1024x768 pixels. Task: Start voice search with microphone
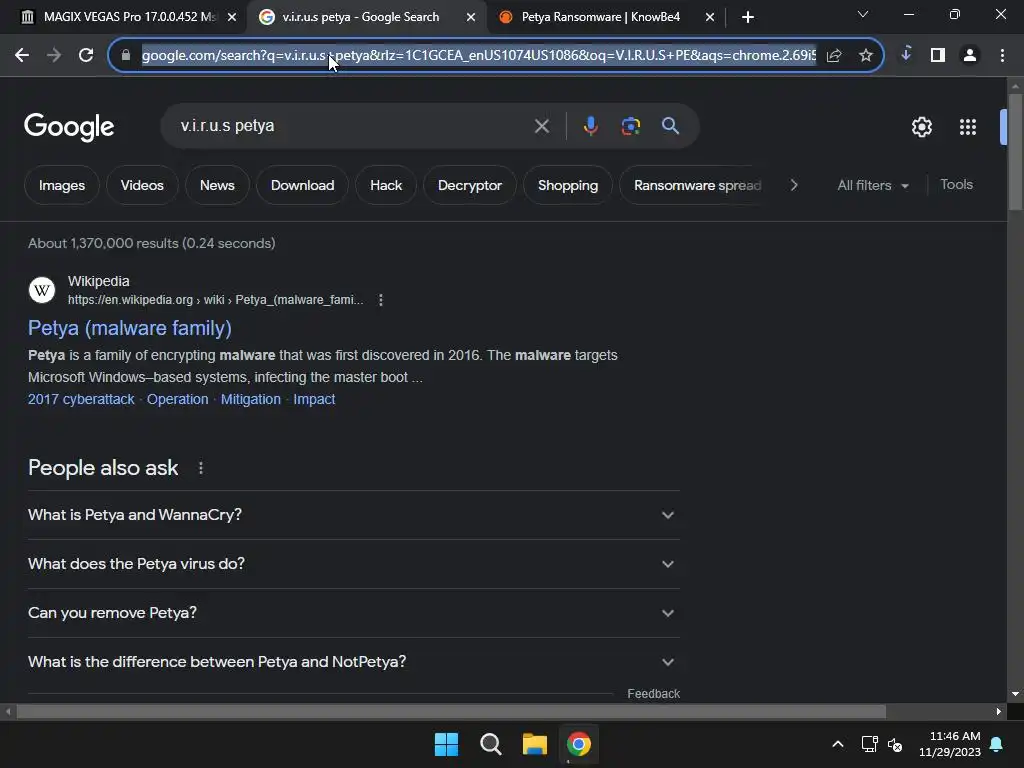[590, 126]
